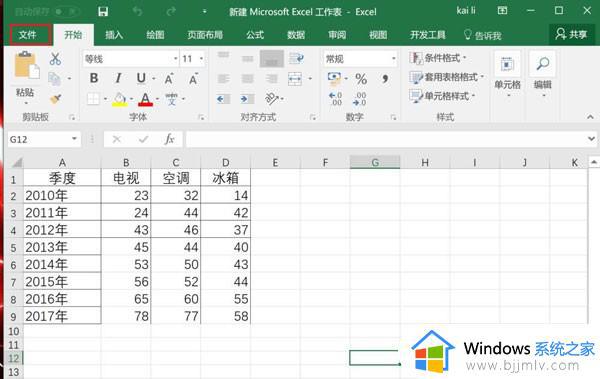The height and width of the screenshot is (379, 600).
Task: Click the align right icon
Action: pyautogui.click(x=272, y=79)
